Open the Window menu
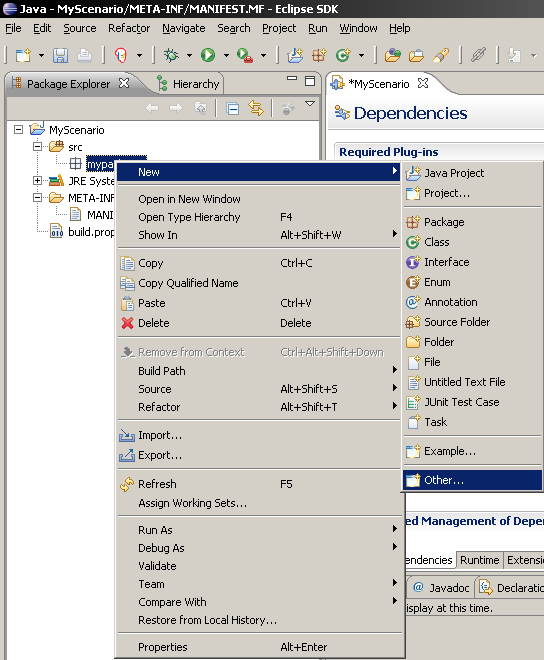544x660 pixels. point(358,28)
